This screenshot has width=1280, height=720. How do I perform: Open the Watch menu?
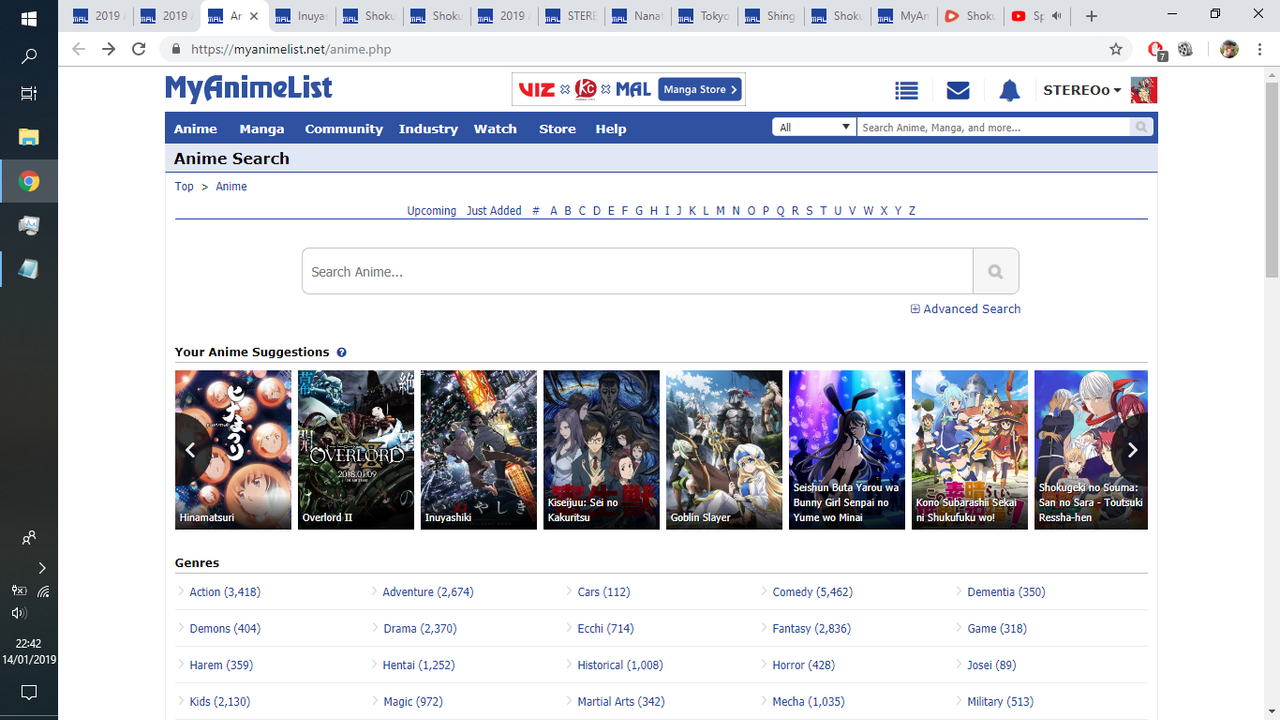495,128
